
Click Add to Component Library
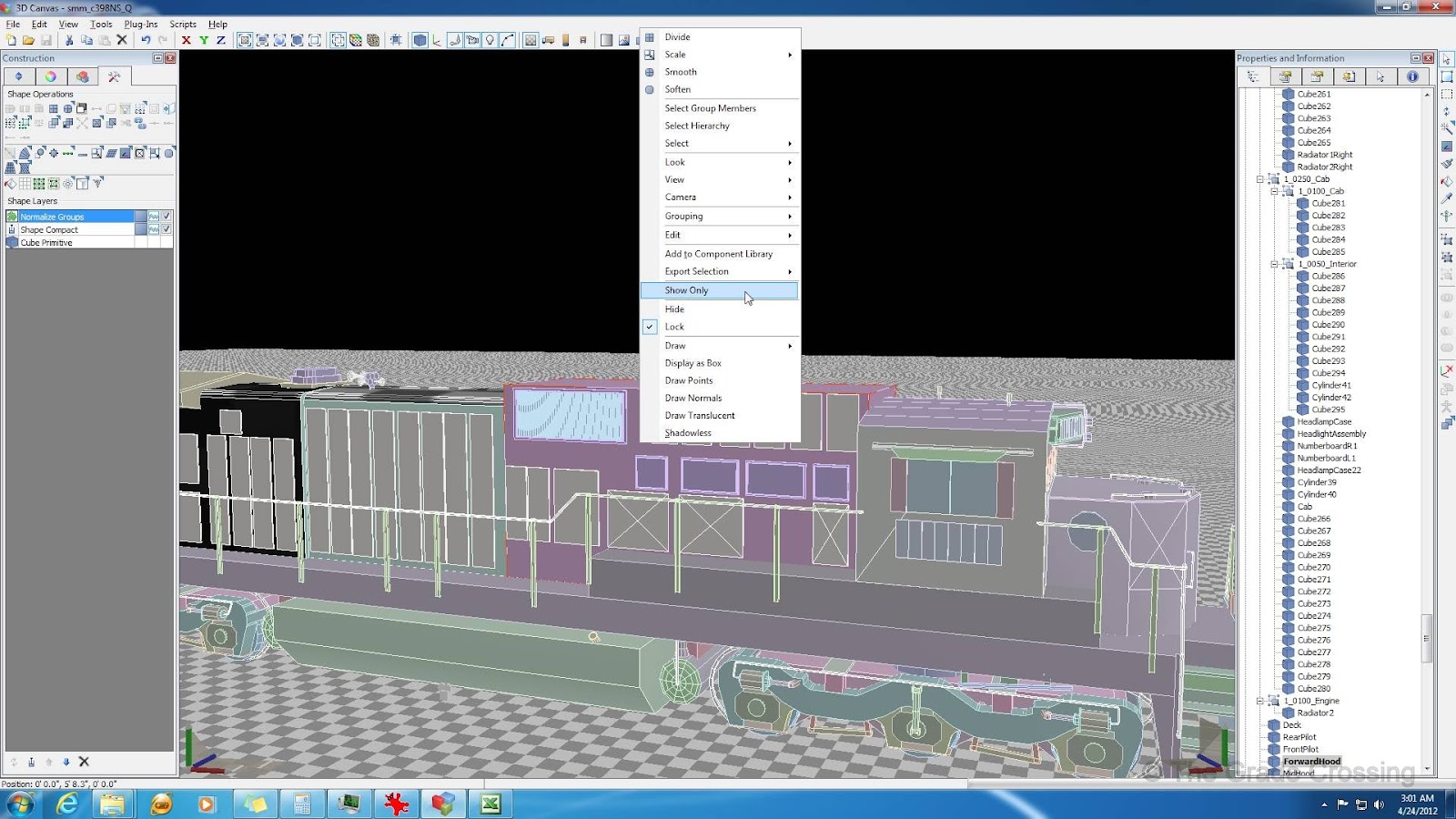point(720,254)
